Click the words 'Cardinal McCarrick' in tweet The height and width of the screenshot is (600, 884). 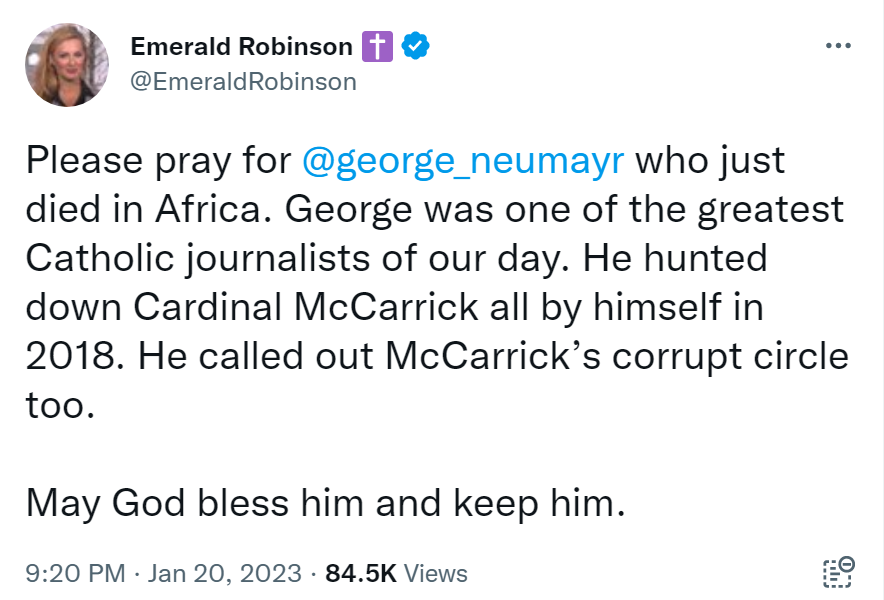306,307
